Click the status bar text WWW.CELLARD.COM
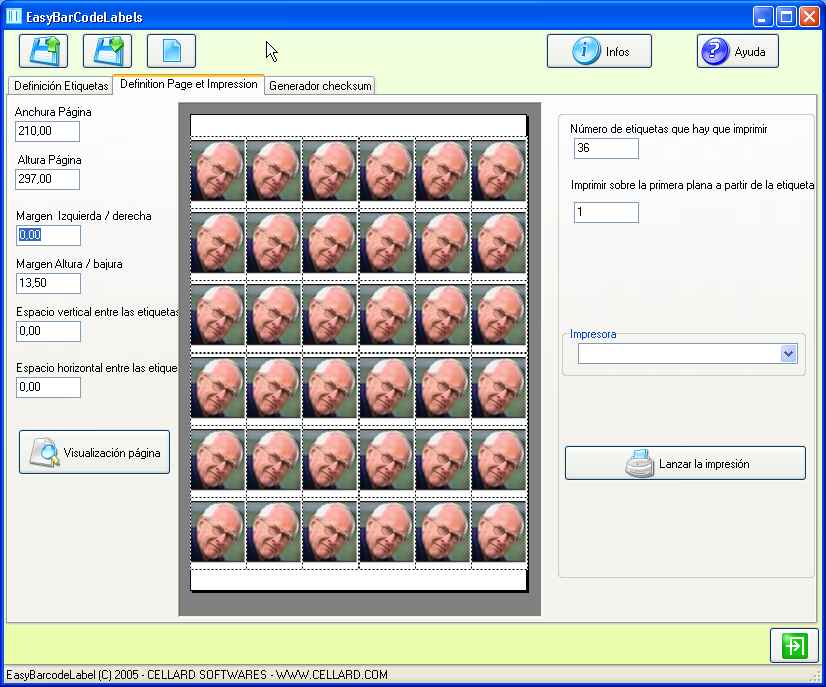This screenshot has height=687, width=826. (331, 675)
